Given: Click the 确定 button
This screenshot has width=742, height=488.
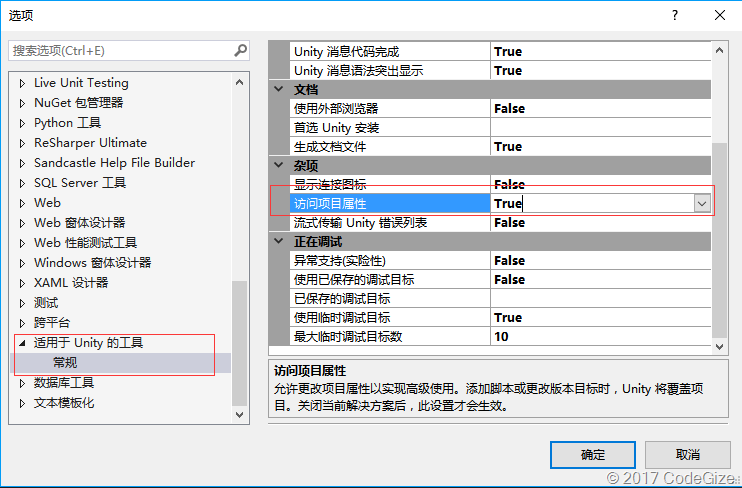Looking at the screenshot, I should tap(592, 455).
